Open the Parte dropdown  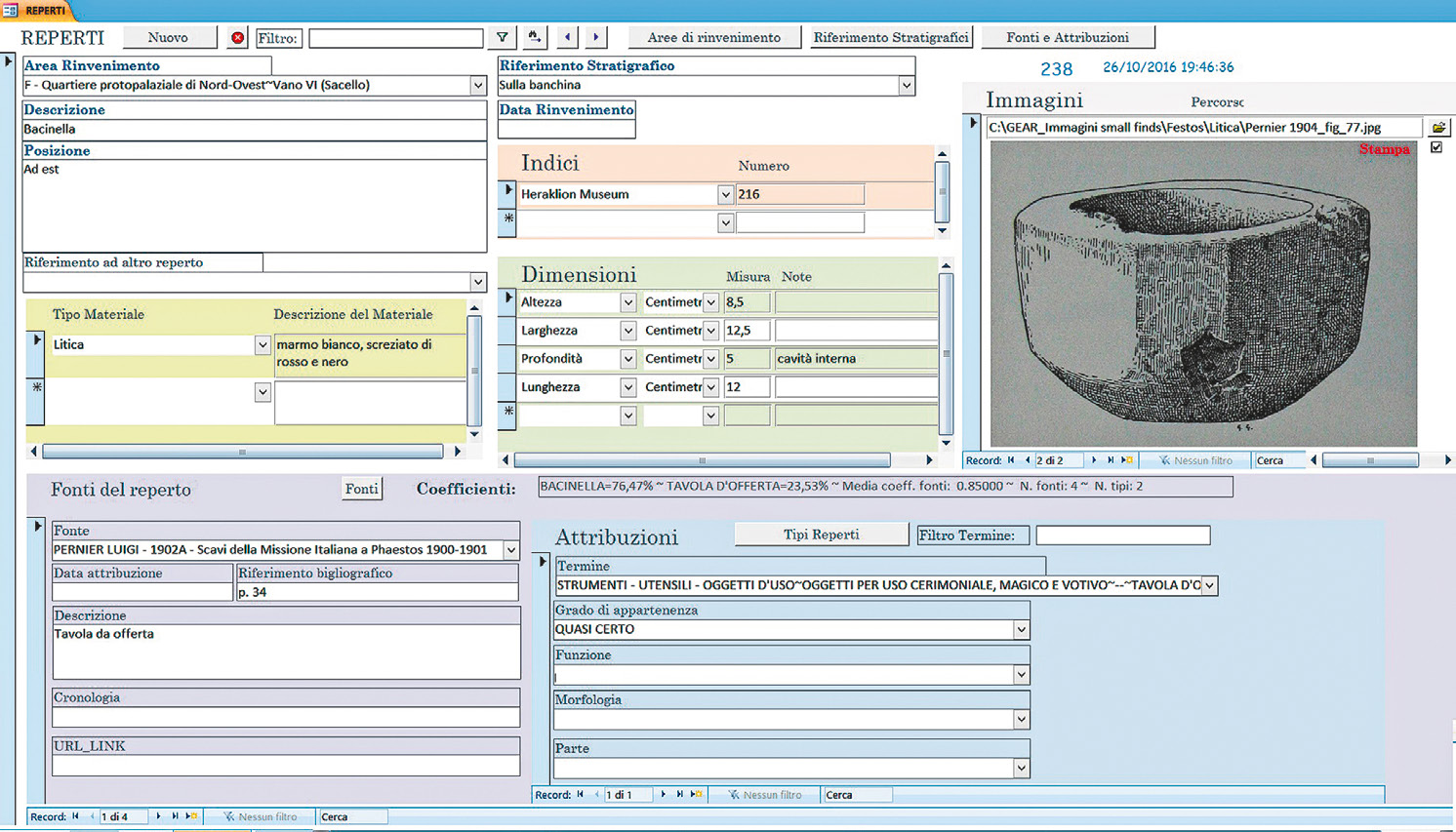[x=1021, y=769]
